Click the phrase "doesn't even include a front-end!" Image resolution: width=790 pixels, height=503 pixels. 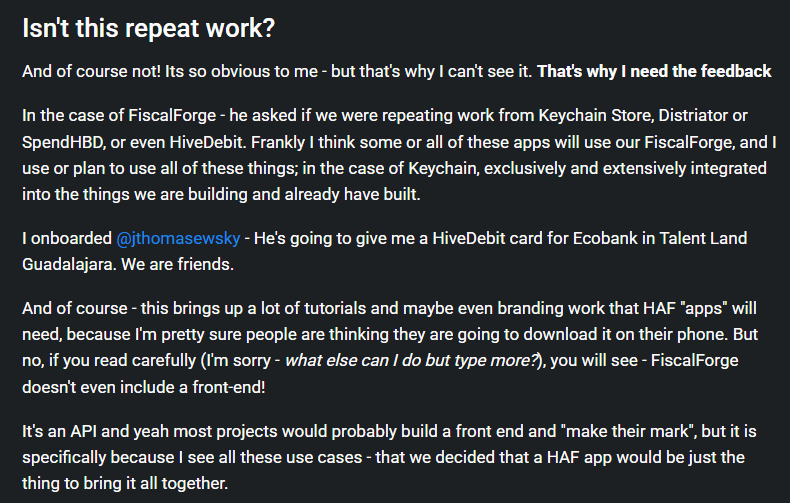pos(144,388)
